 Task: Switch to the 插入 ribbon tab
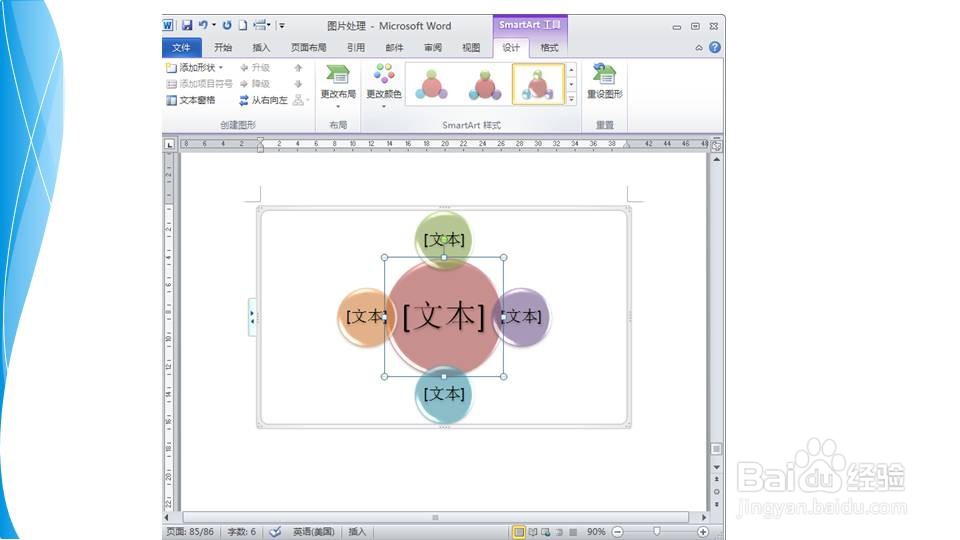tap(261, 47)
